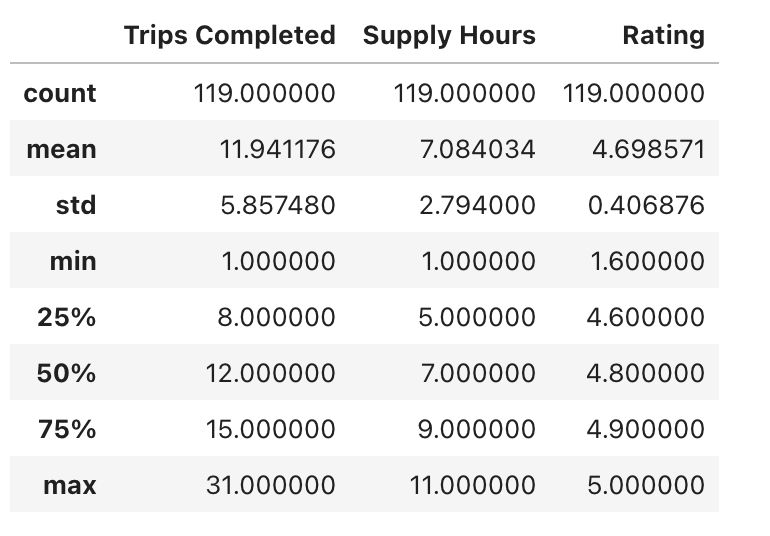Select the std row label
The image size is (770, 536).
pyautogui.click(x=76, y=205)
